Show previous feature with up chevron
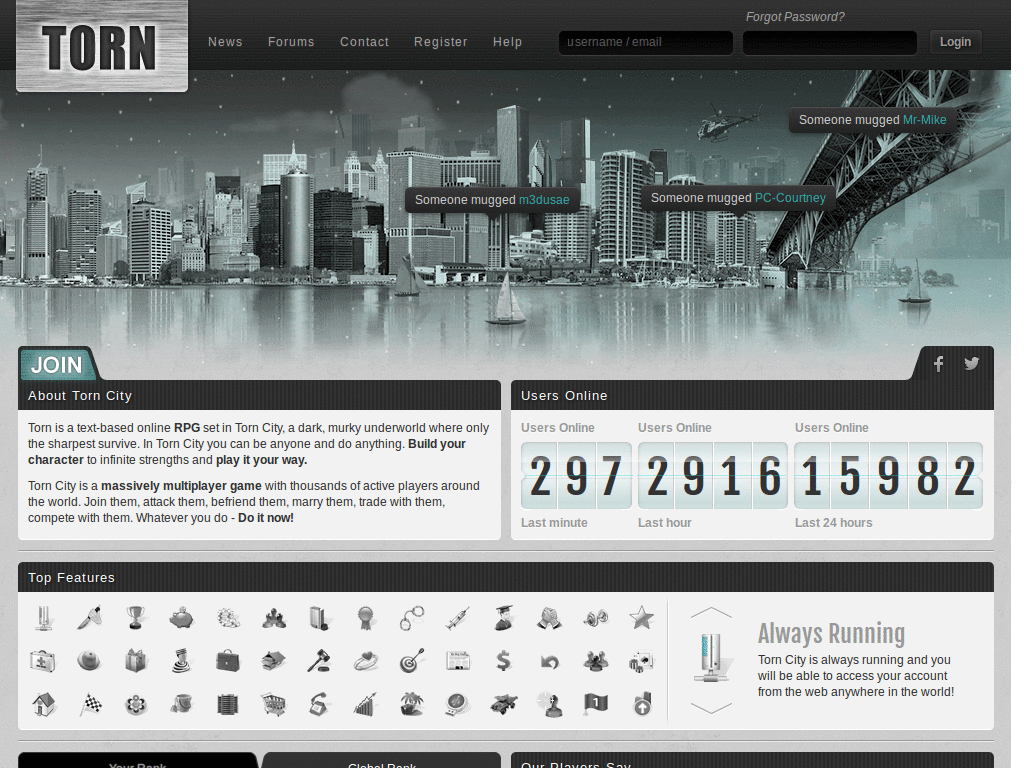Screen dimensions: 1024x768 pos(711,612)
